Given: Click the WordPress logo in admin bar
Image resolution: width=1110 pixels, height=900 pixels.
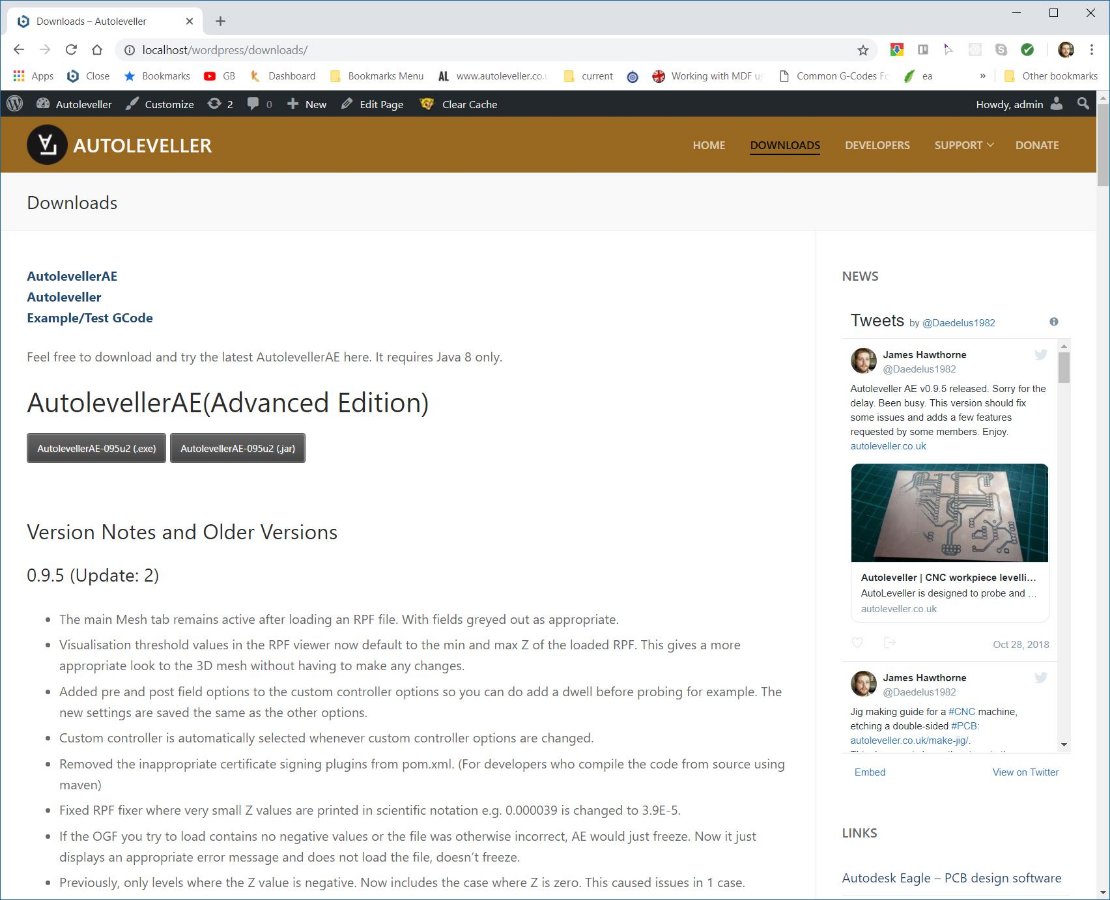Looking at the screenshot, I should click(x=14, y=104).
